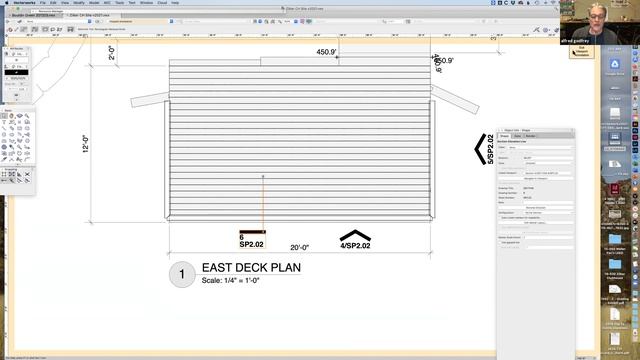
Task: Click the Navigate to Viewport button
Action: [x=536, y=178]
